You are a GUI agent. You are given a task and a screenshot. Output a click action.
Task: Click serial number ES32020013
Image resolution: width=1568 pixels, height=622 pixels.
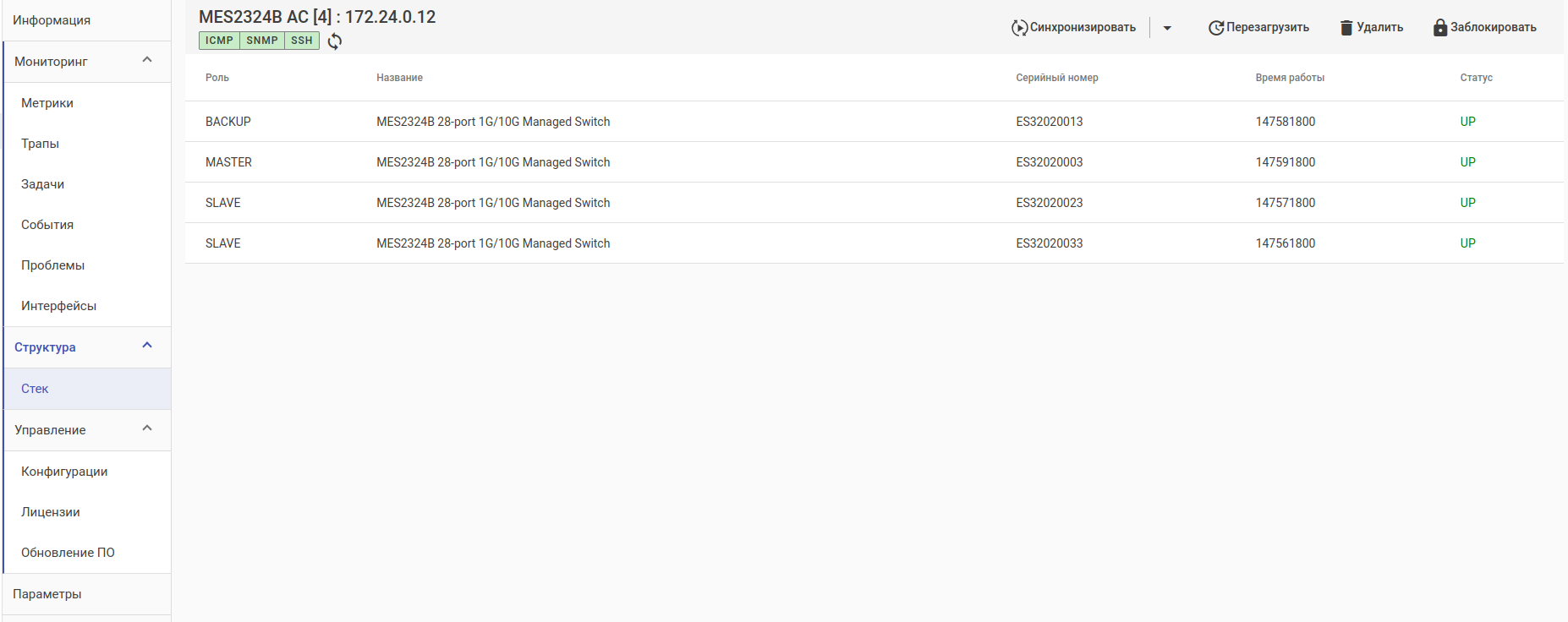point(1050,122)
